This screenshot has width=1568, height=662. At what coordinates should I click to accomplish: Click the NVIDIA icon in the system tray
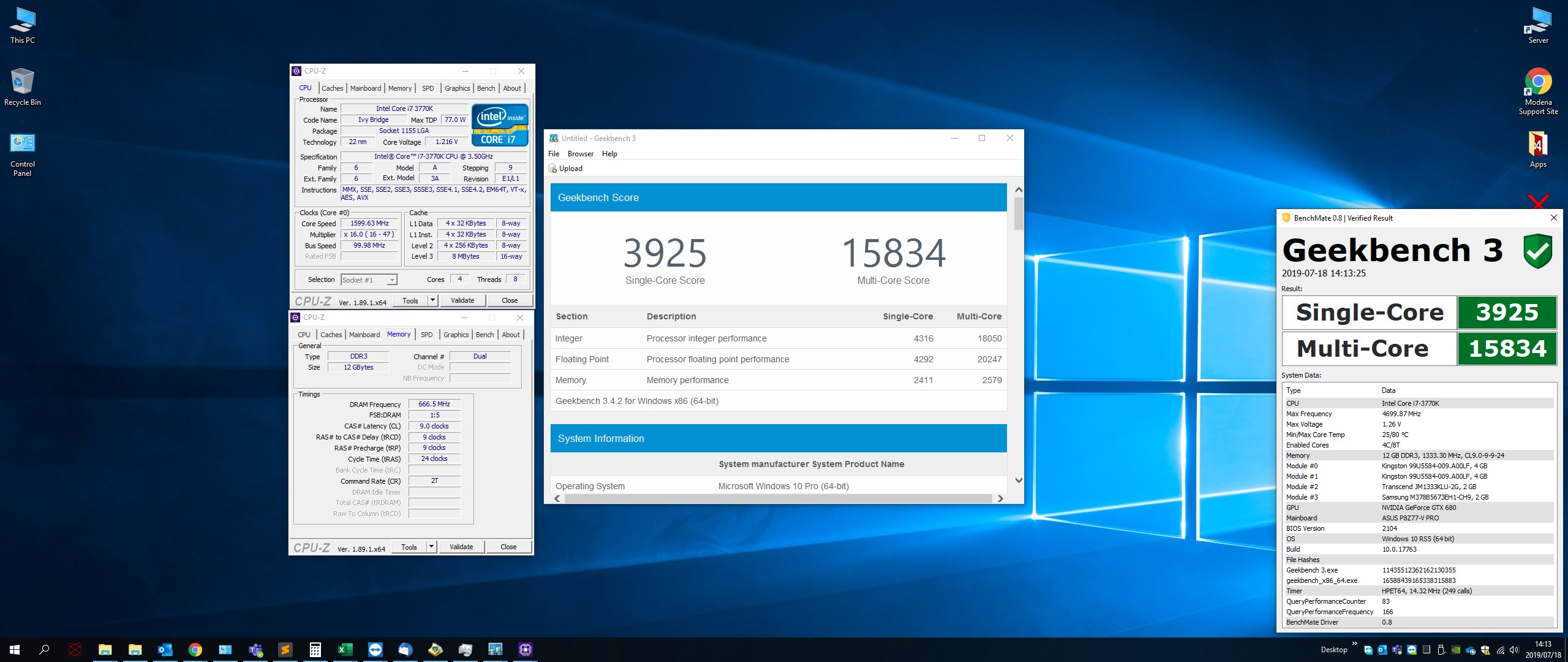click(1456, 650)
